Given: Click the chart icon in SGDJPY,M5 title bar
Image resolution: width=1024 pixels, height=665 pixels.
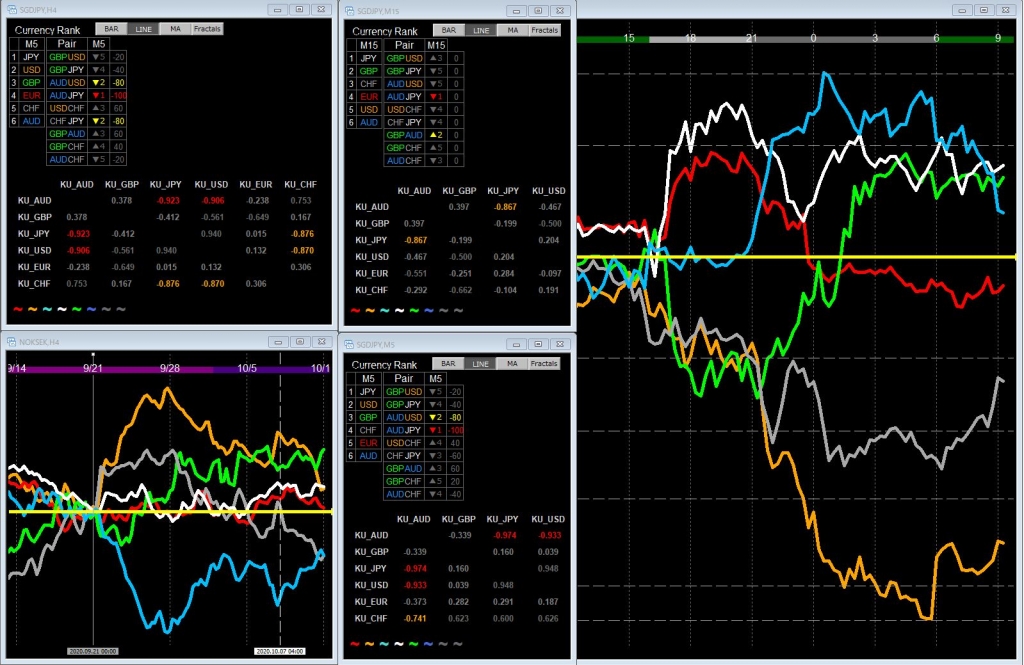Looking at the screenshot, I should [351, 344].
